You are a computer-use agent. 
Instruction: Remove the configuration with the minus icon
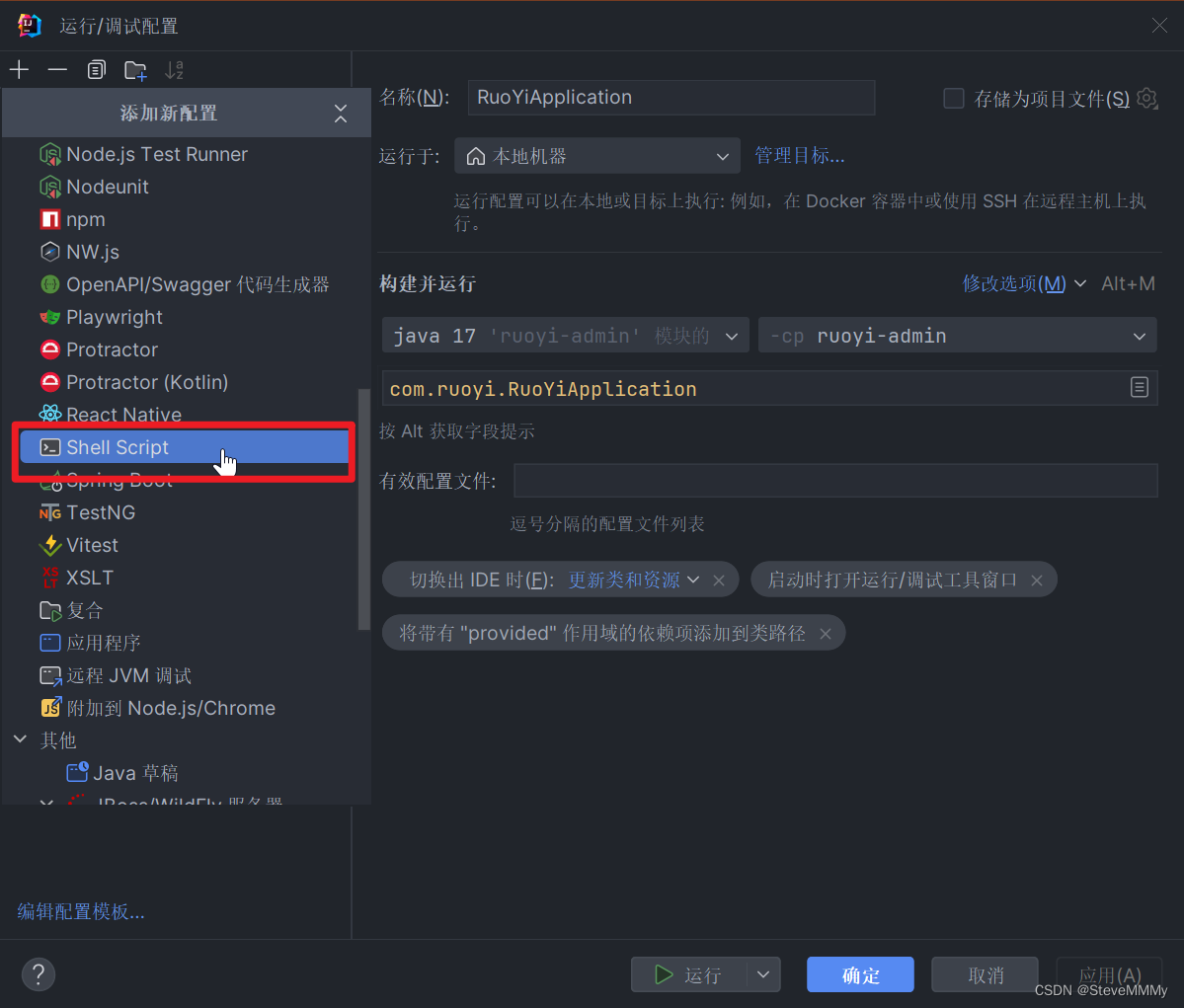pyautogui.click(x=57, y=70)
